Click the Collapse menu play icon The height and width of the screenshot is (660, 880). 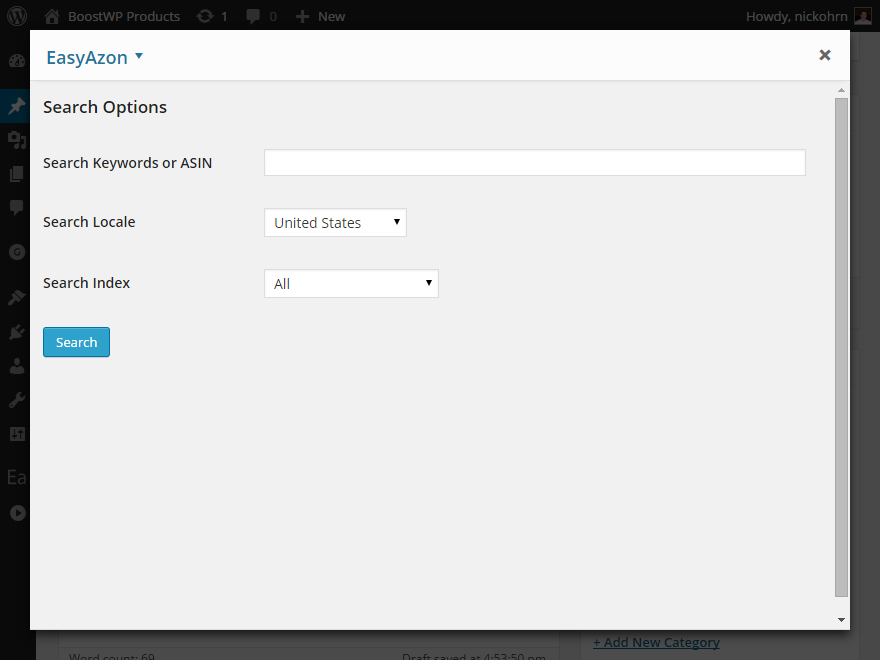(17, 513)
